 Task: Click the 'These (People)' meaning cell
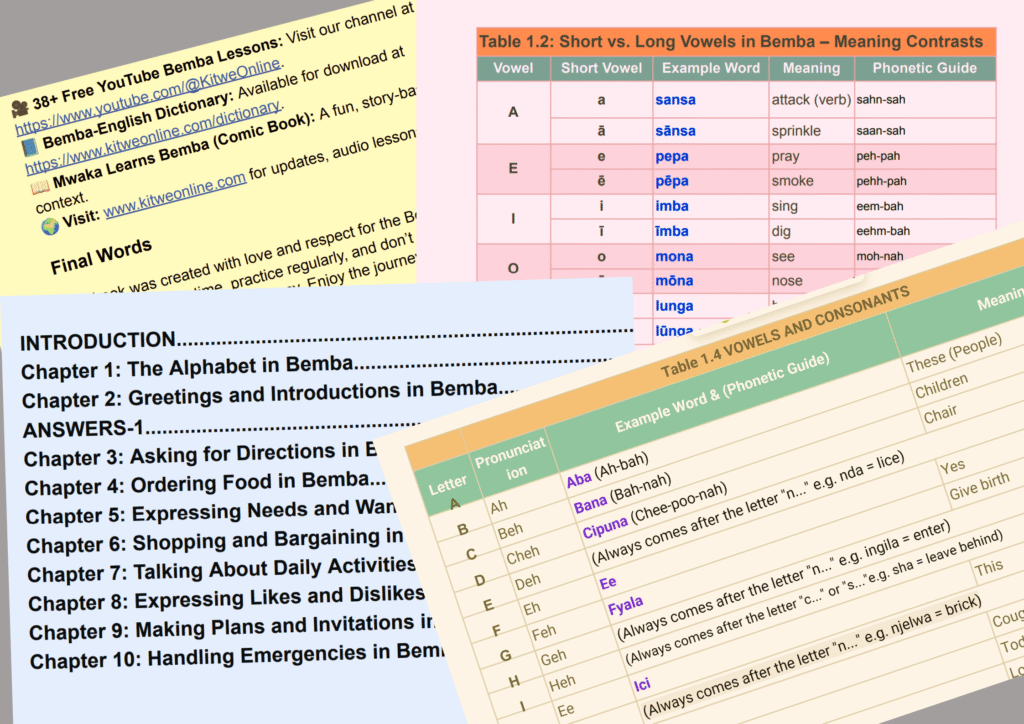pos(954,353)
